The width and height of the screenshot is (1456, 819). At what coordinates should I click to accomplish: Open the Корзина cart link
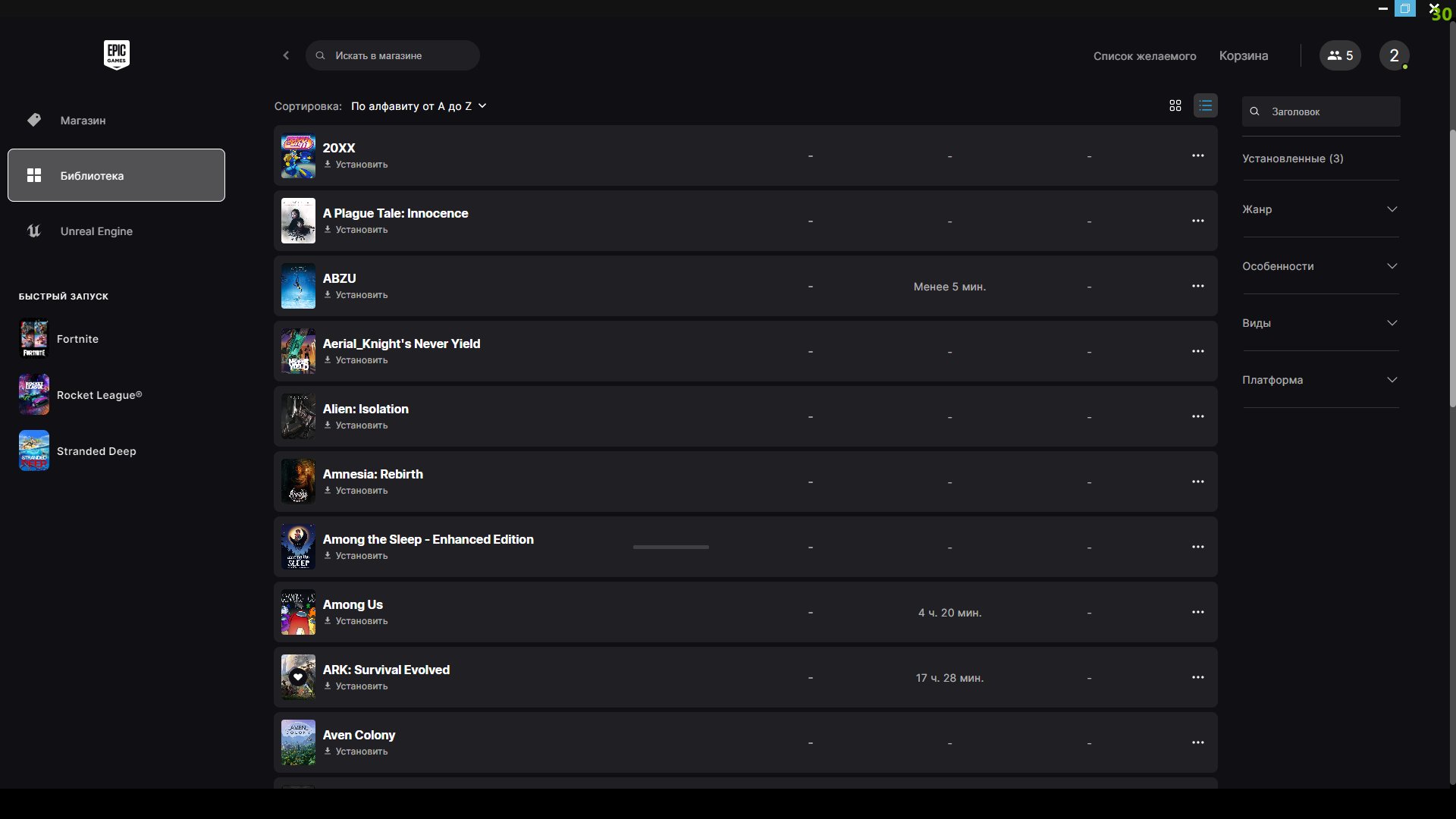[x=1243, y=56]
